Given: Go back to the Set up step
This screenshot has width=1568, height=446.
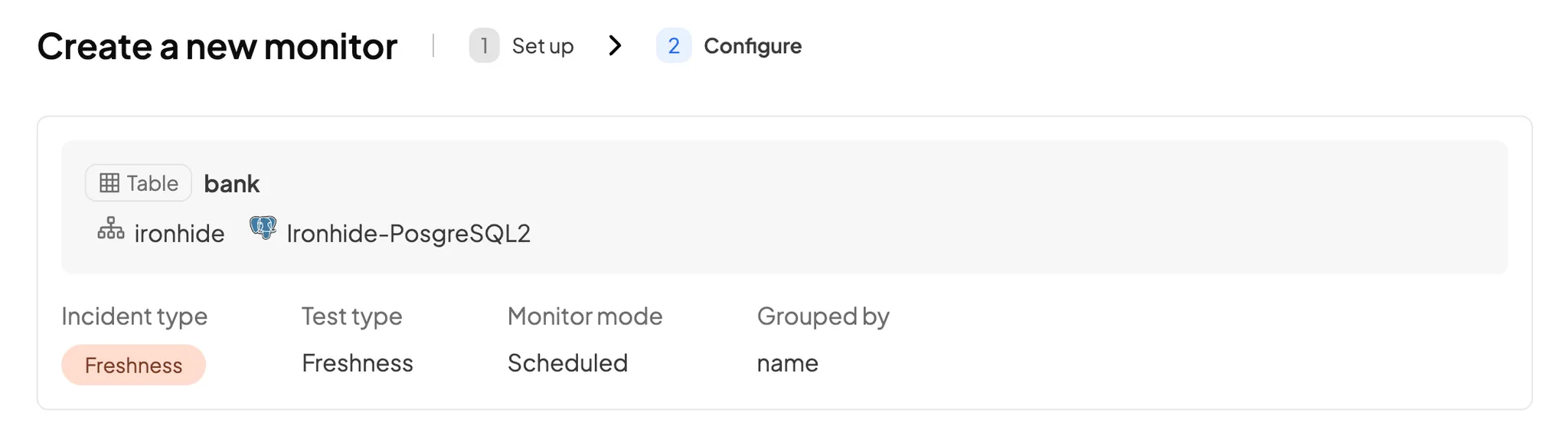Looking at the screenshot, I should pos(542,46).
